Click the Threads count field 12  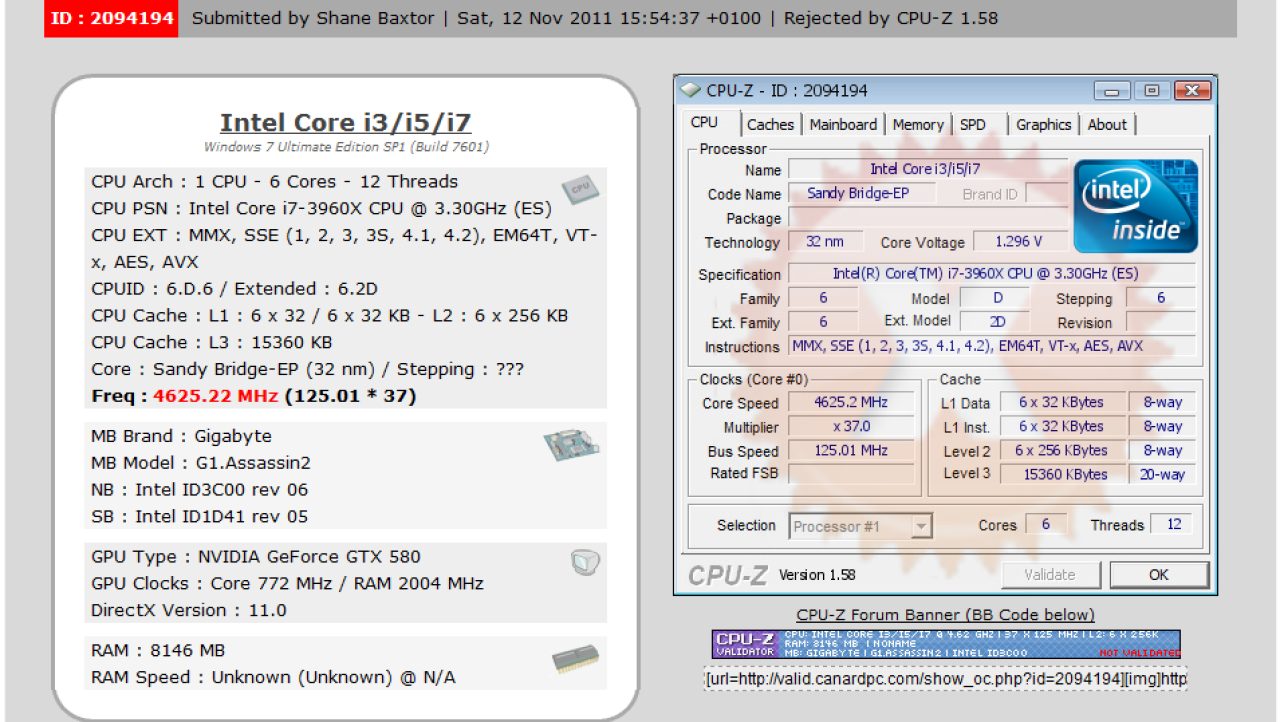[1172, 525]
